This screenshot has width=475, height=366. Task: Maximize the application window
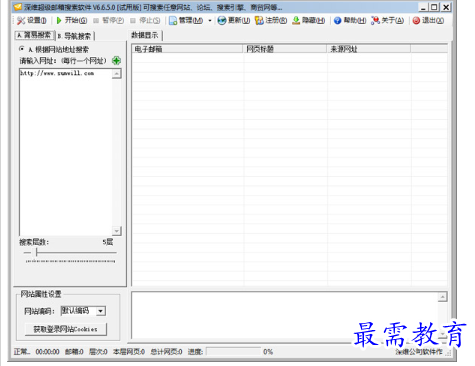click(434, 7)
